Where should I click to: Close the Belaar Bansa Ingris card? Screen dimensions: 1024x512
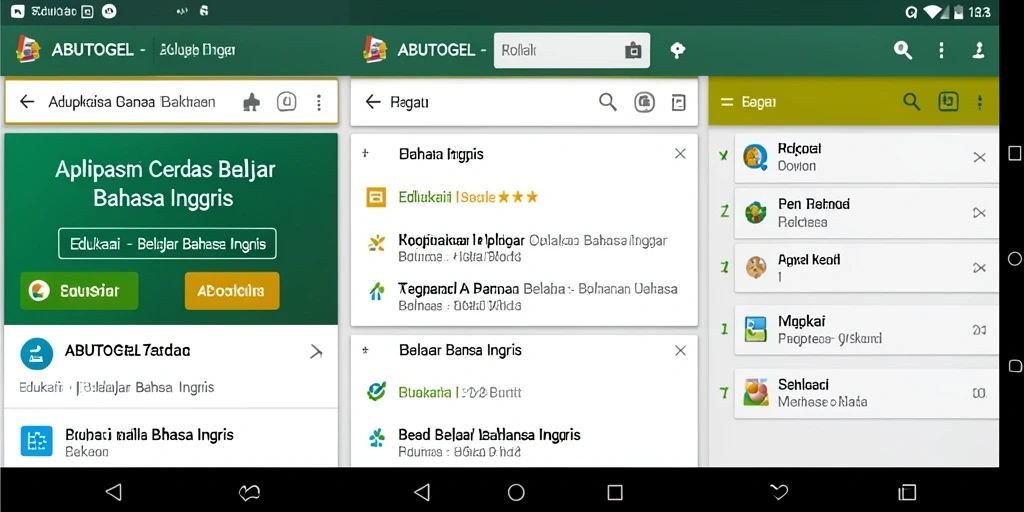pyautogui.click(x=680, y=351)
